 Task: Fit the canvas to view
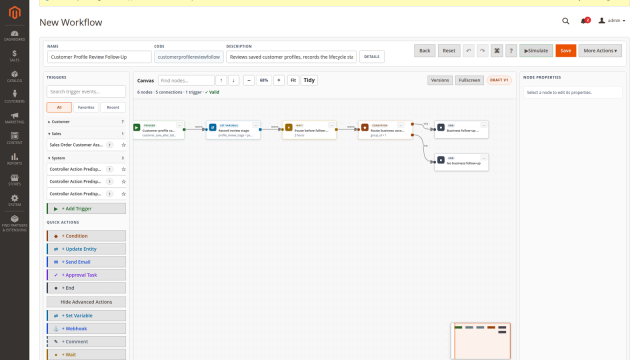point(293,80)
